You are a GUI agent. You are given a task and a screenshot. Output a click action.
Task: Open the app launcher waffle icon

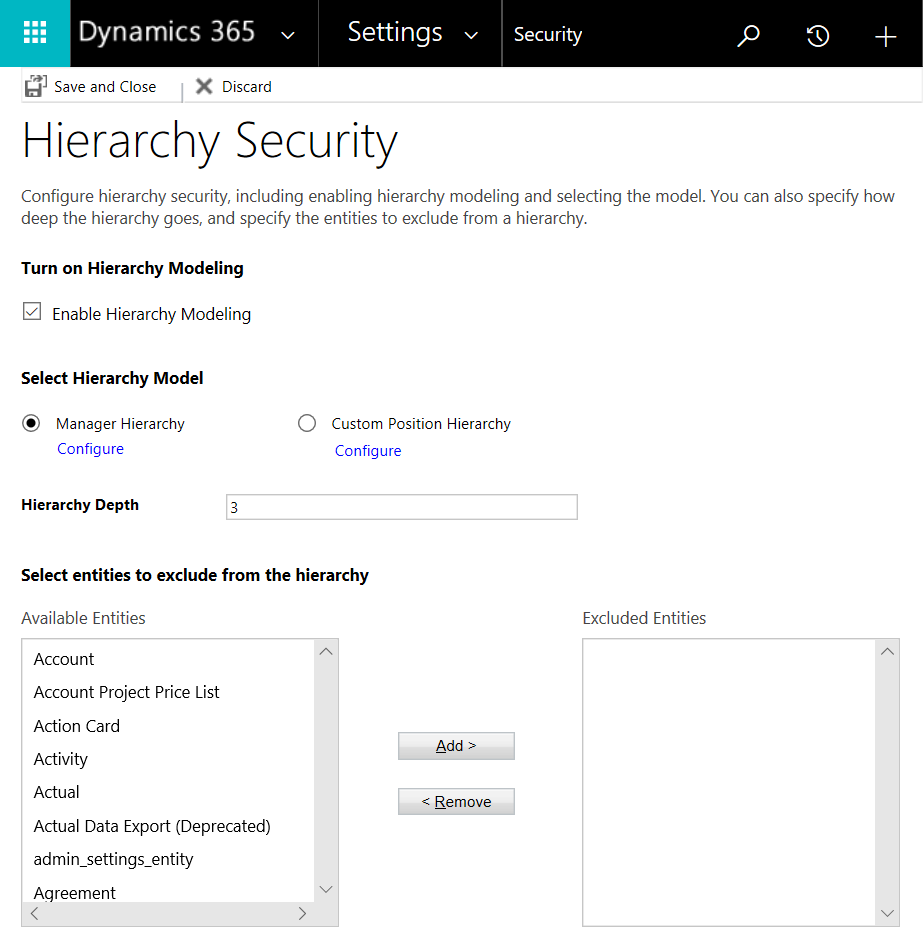35,33
